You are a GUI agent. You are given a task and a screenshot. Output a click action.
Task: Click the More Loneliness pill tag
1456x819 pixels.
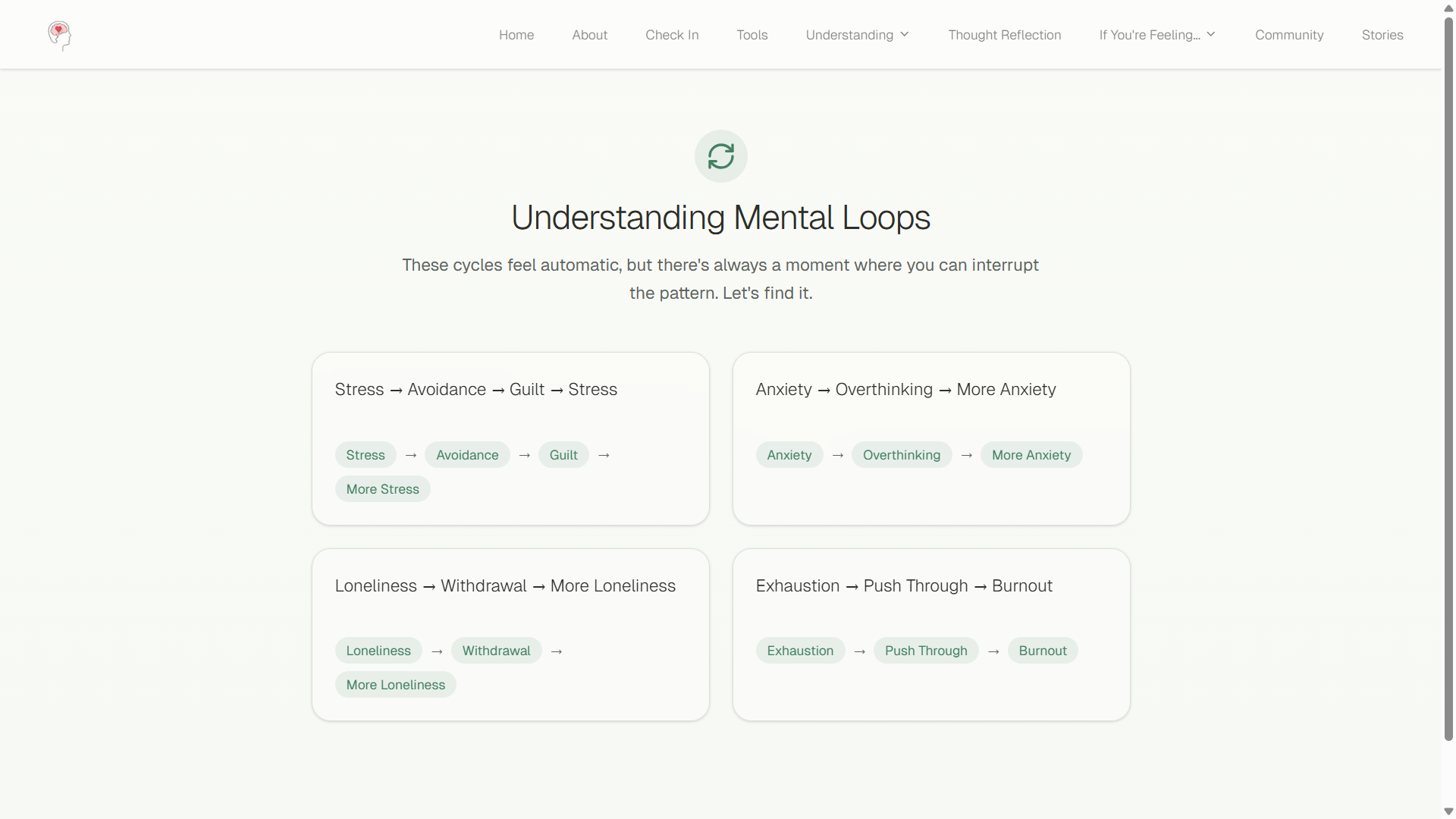[395, 685]
